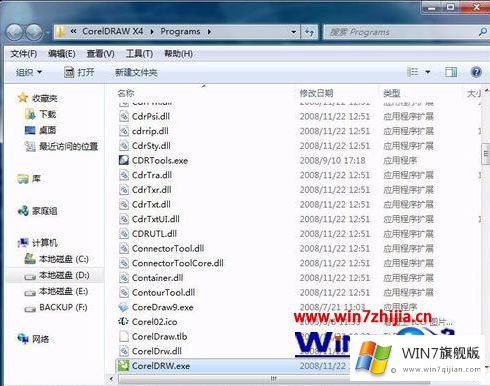This screenshot has height=386, width=490.
Task: Click the CorelDRAW X4 breadcrumb
Action: [113, 31]
